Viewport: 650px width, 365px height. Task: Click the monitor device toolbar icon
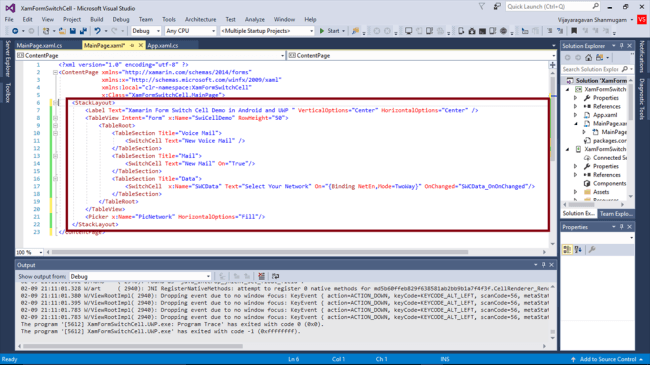pos(408,31)
